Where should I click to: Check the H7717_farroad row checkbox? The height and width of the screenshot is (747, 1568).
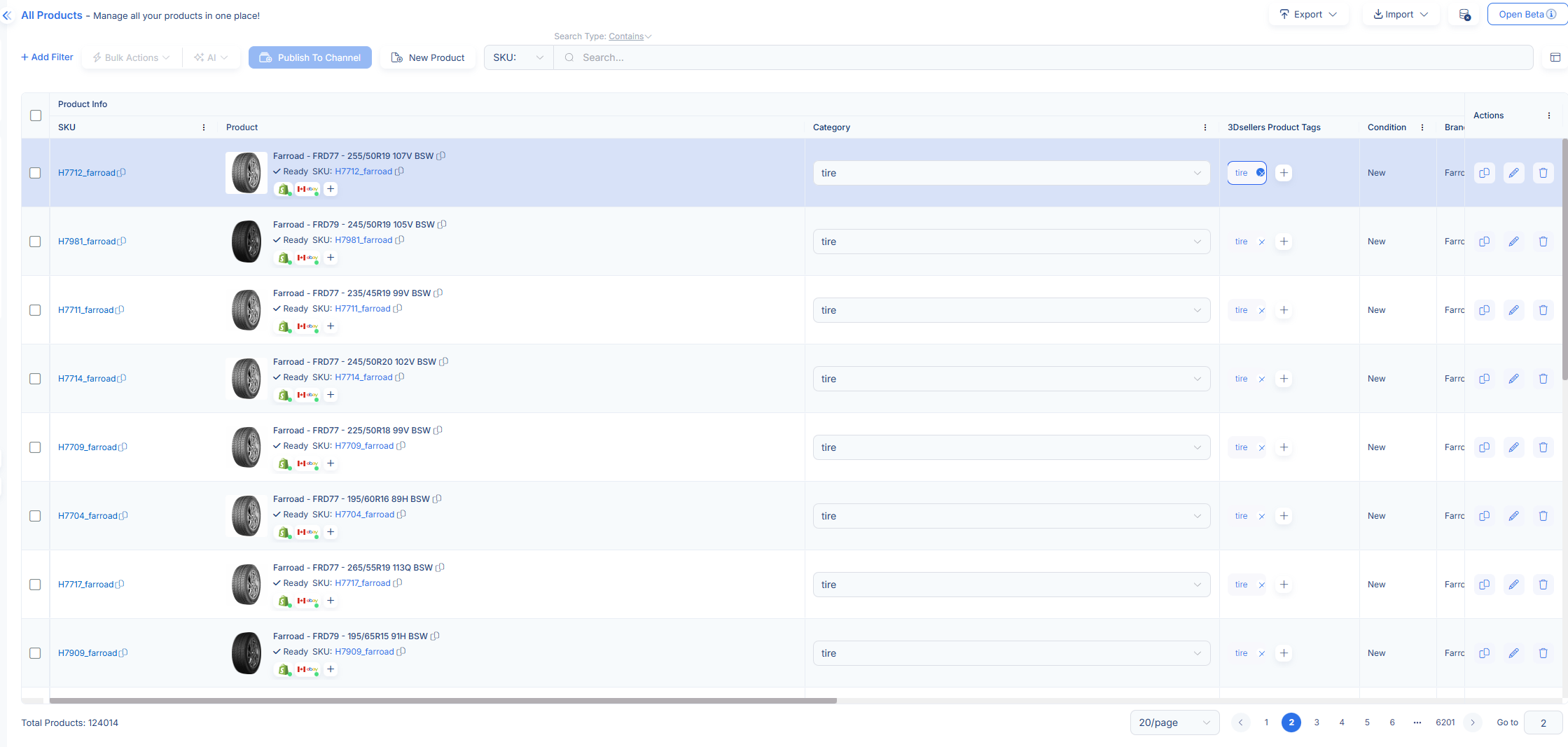coord(35,584)
